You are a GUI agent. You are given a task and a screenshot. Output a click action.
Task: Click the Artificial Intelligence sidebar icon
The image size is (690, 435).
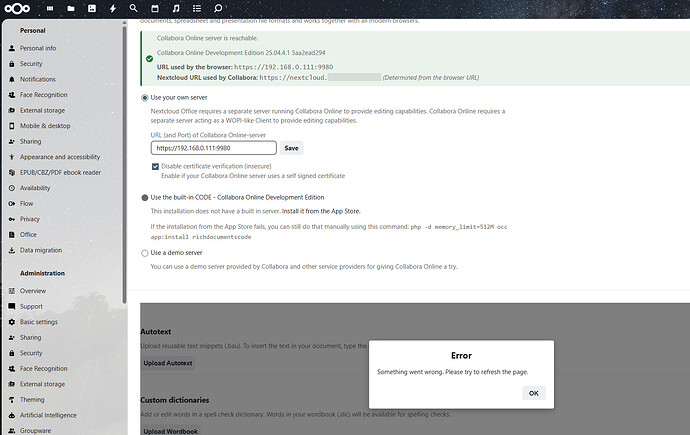(x=12, y=415)
